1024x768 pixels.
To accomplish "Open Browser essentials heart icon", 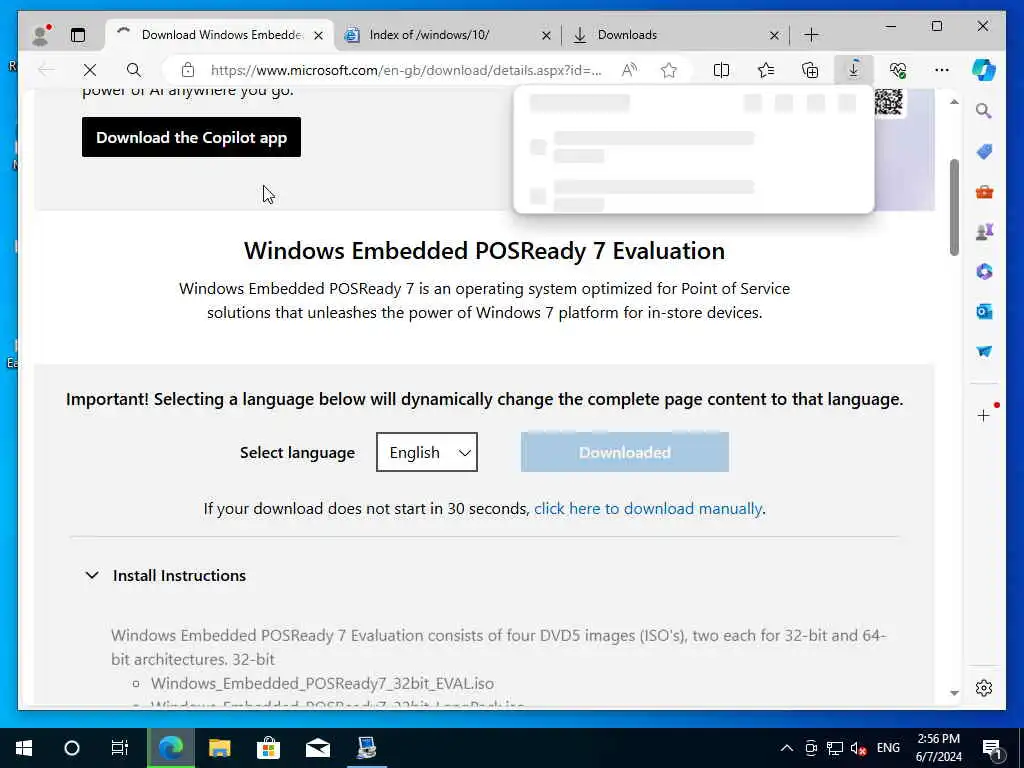I will [x=898, y=70].
